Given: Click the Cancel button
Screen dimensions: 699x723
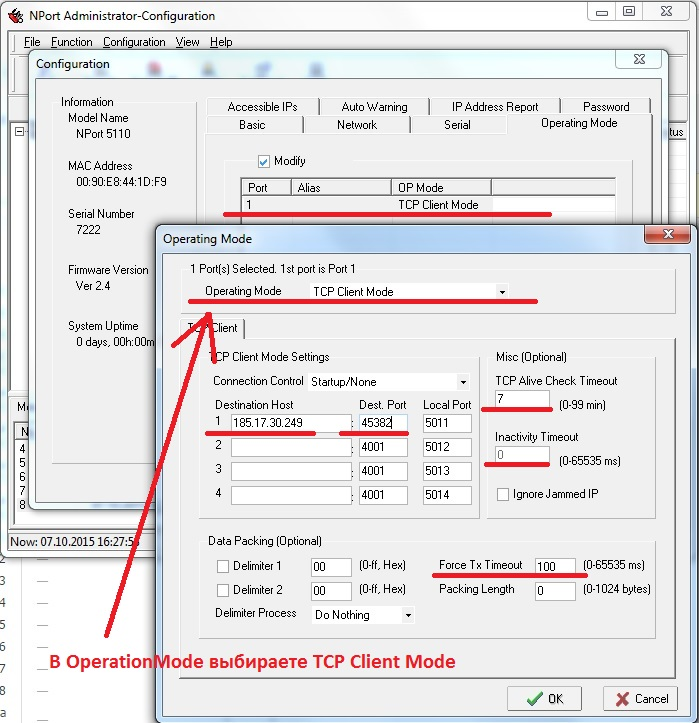Looking at the screenshot, I should 639,698.
